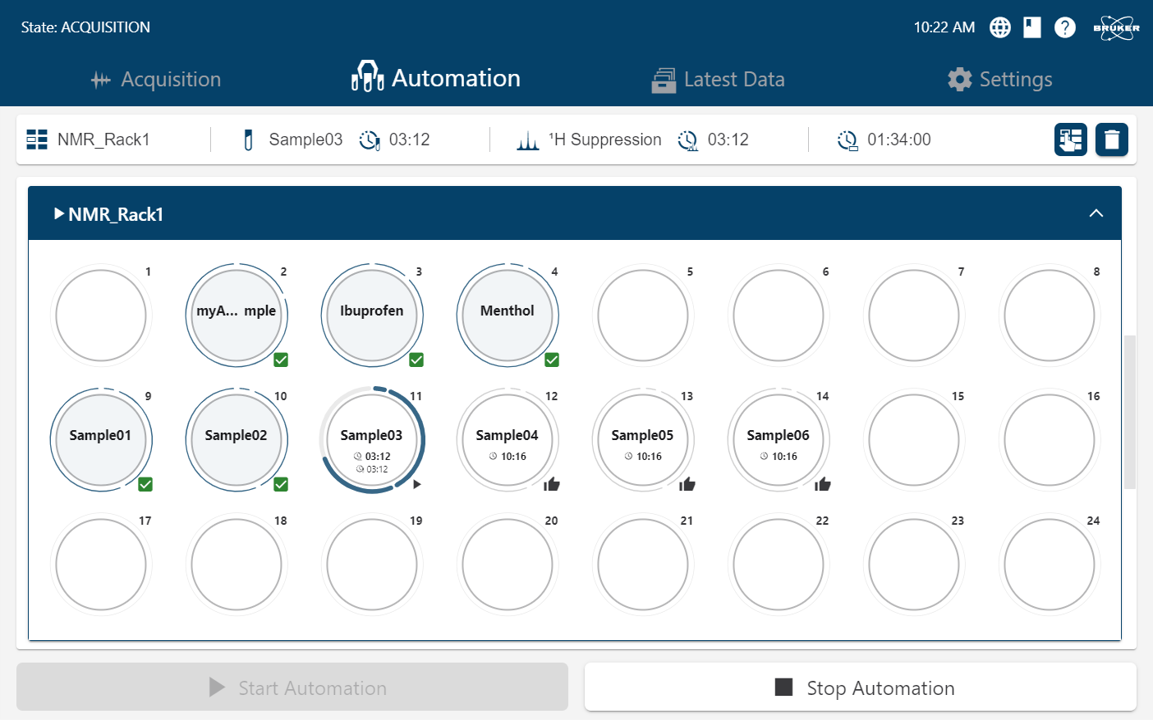Click the Bruker logo icon
1153x720 pixels.
point(1115,28)
